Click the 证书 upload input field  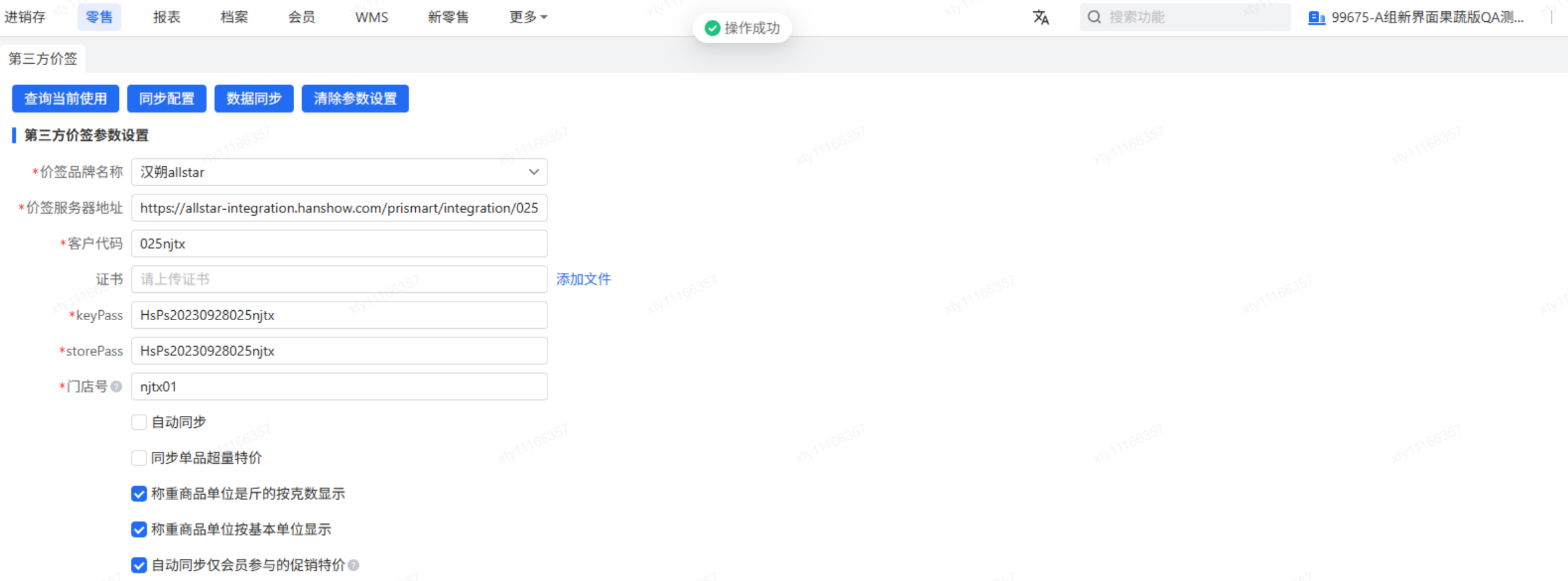pyautogui.click(x=339, y=280)
